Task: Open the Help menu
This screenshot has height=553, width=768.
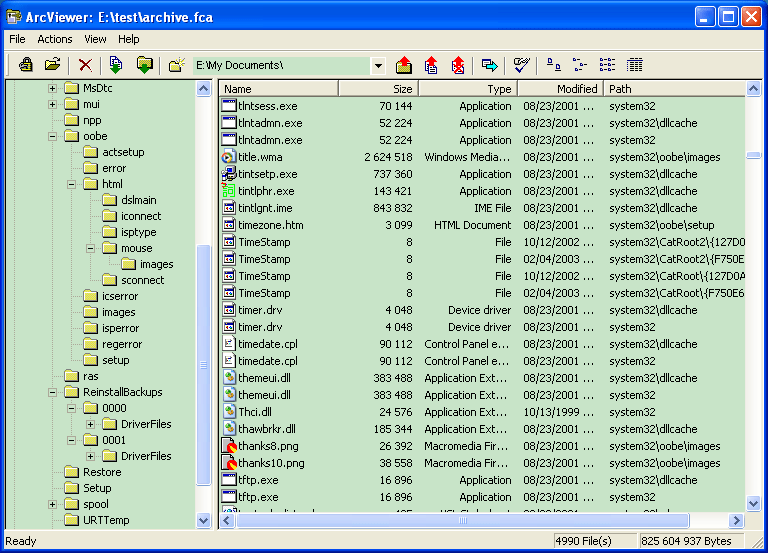Action: pos(128,39)
